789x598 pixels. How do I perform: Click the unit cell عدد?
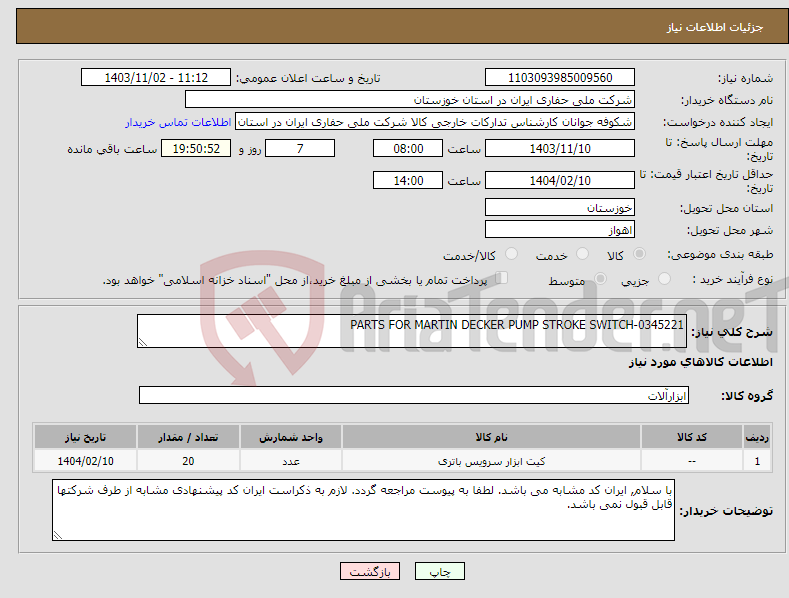pos(291,461)
